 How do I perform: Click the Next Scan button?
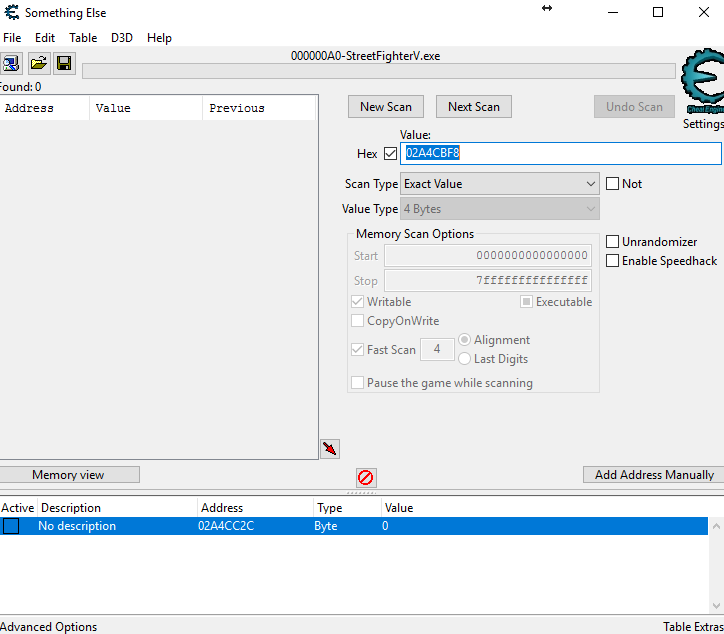(474, 107)
